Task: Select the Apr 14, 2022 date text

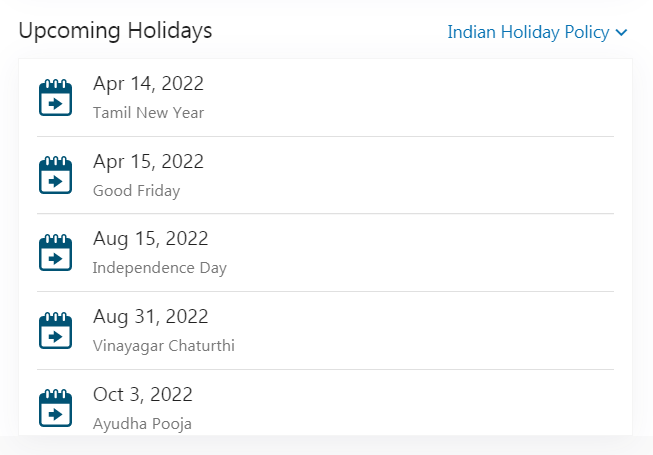Action: pos(148,84)
